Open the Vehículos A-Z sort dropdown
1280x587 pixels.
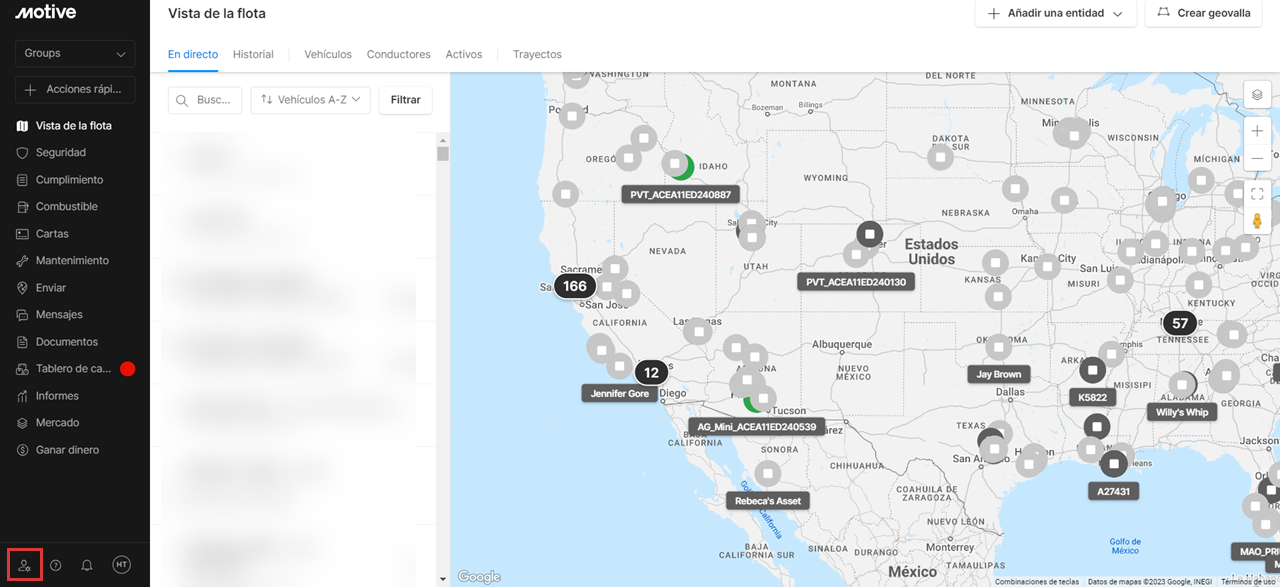tap(311, 100)
